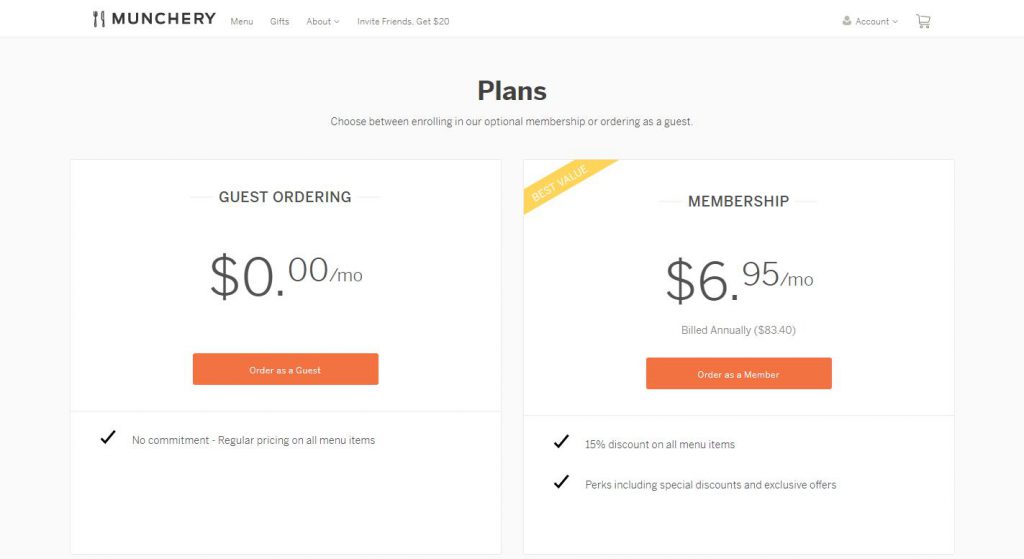Image resolution: width=1024 pixels, height=559 pixels.
Task: Click checkmark beside No commitment text
Action: click(108, 437)
